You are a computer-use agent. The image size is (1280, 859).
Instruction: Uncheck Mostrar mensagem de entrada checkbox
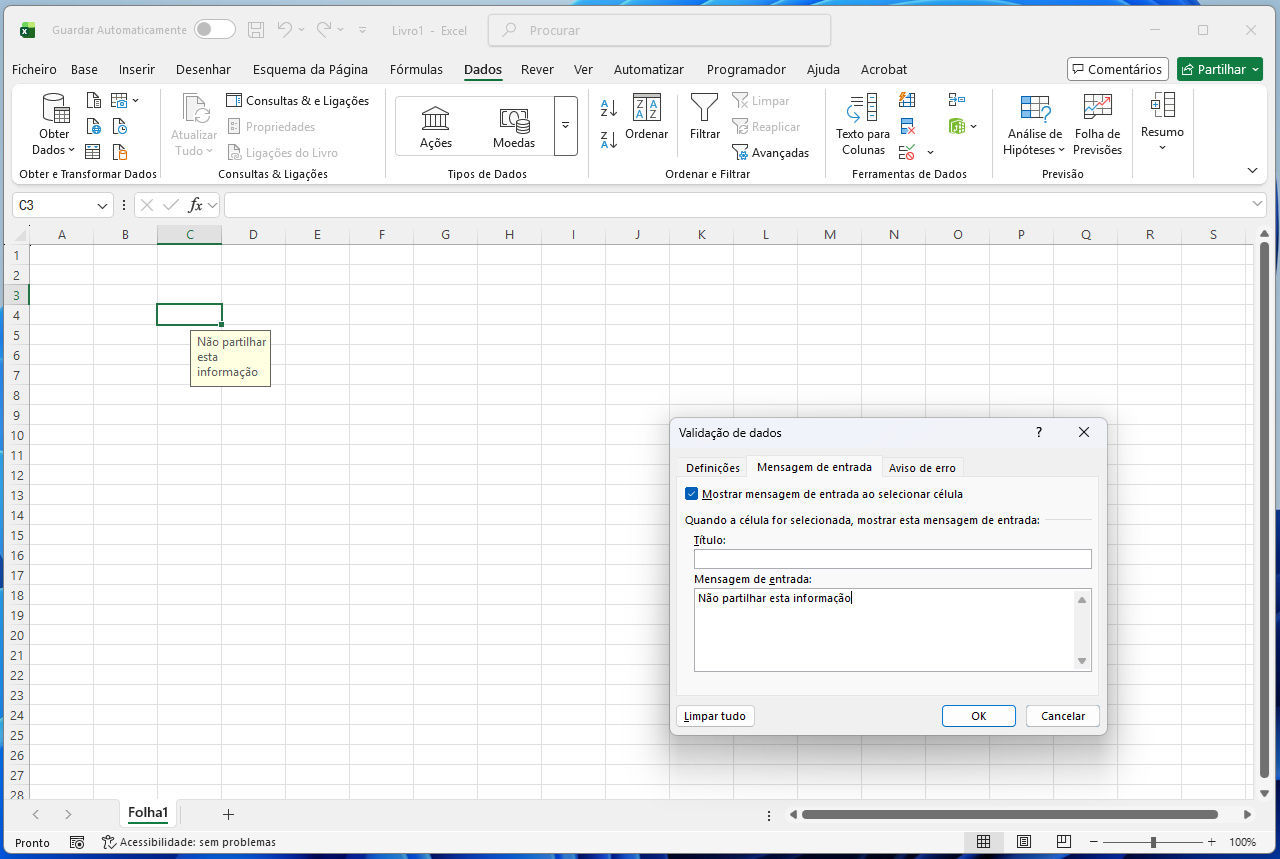pos(692,494)
